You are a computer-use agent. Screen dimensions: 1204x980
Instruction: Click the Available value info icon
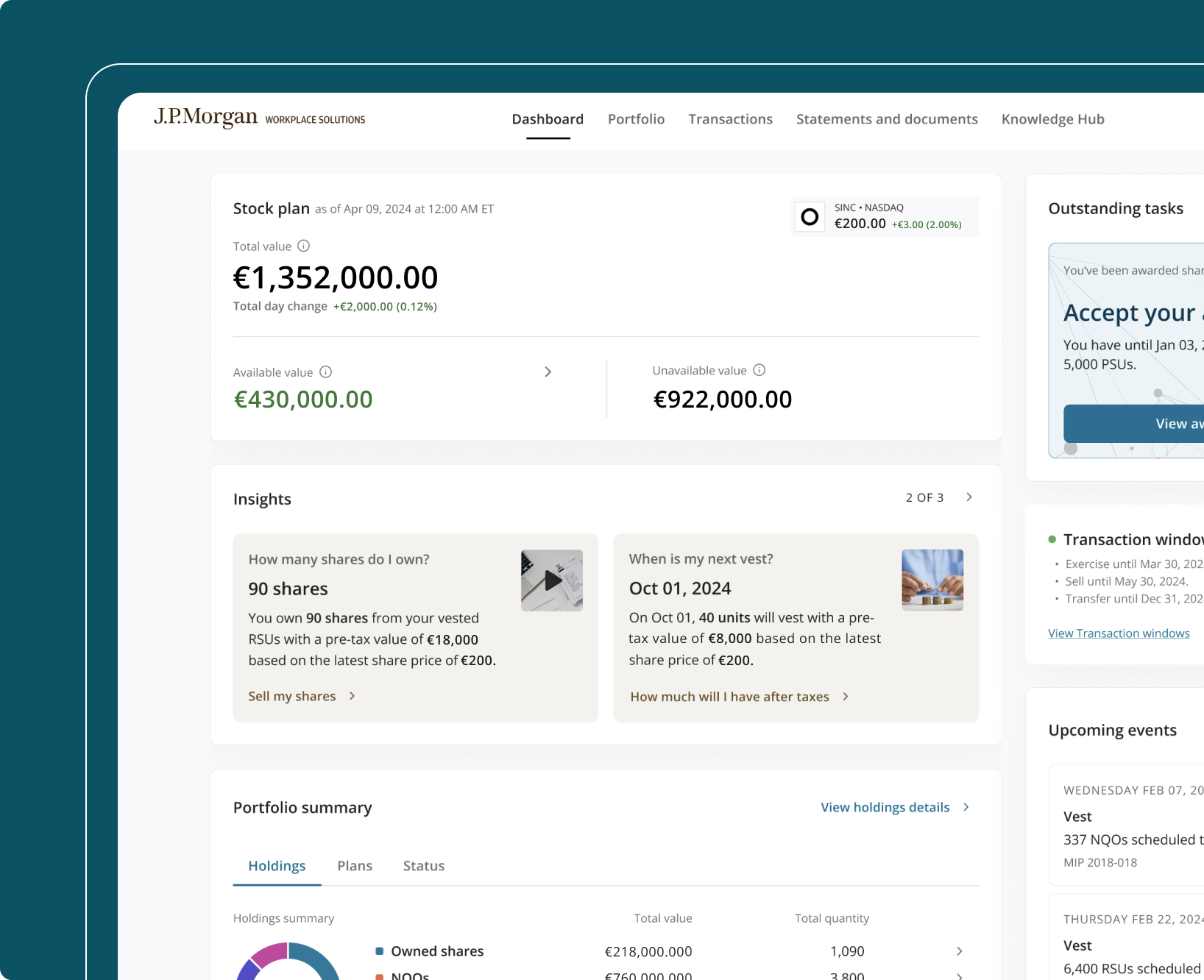[326, 372]
